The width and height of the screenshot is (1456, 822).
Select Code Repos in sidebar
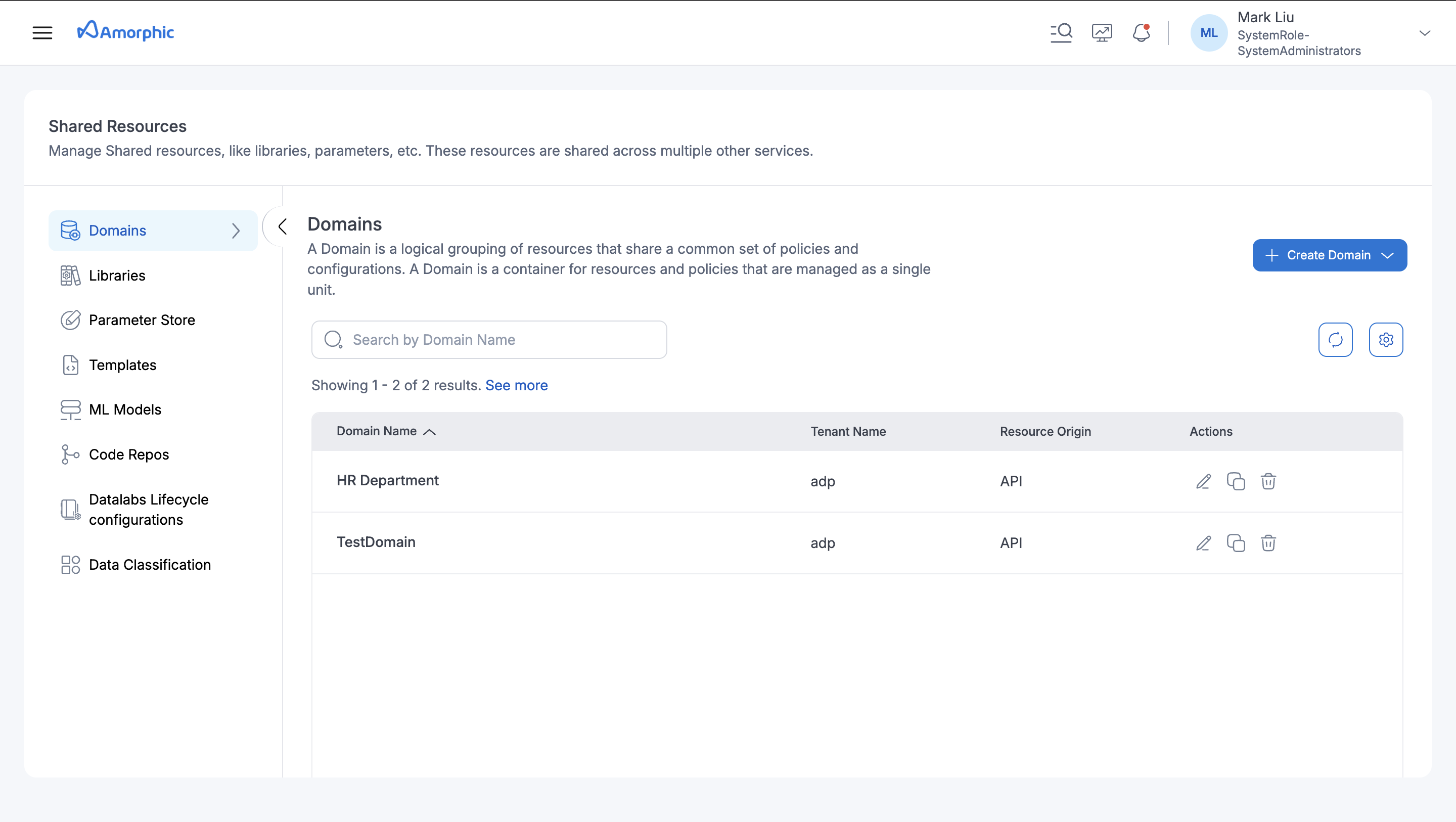coord(128,454)
